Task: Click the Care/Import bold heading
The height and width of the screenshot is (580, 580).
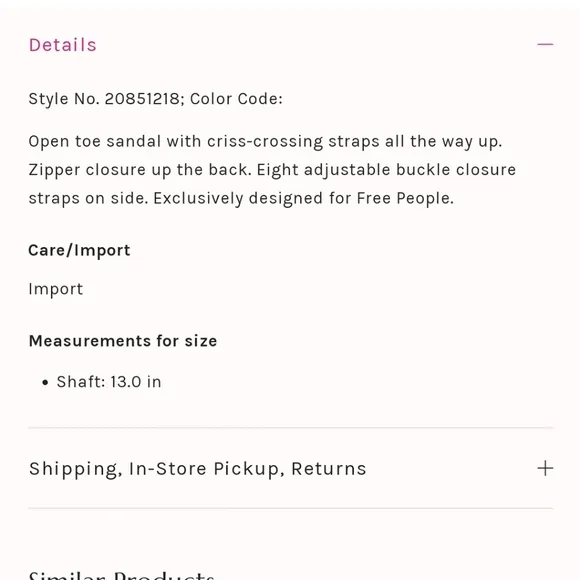Action: coord(79,250)
